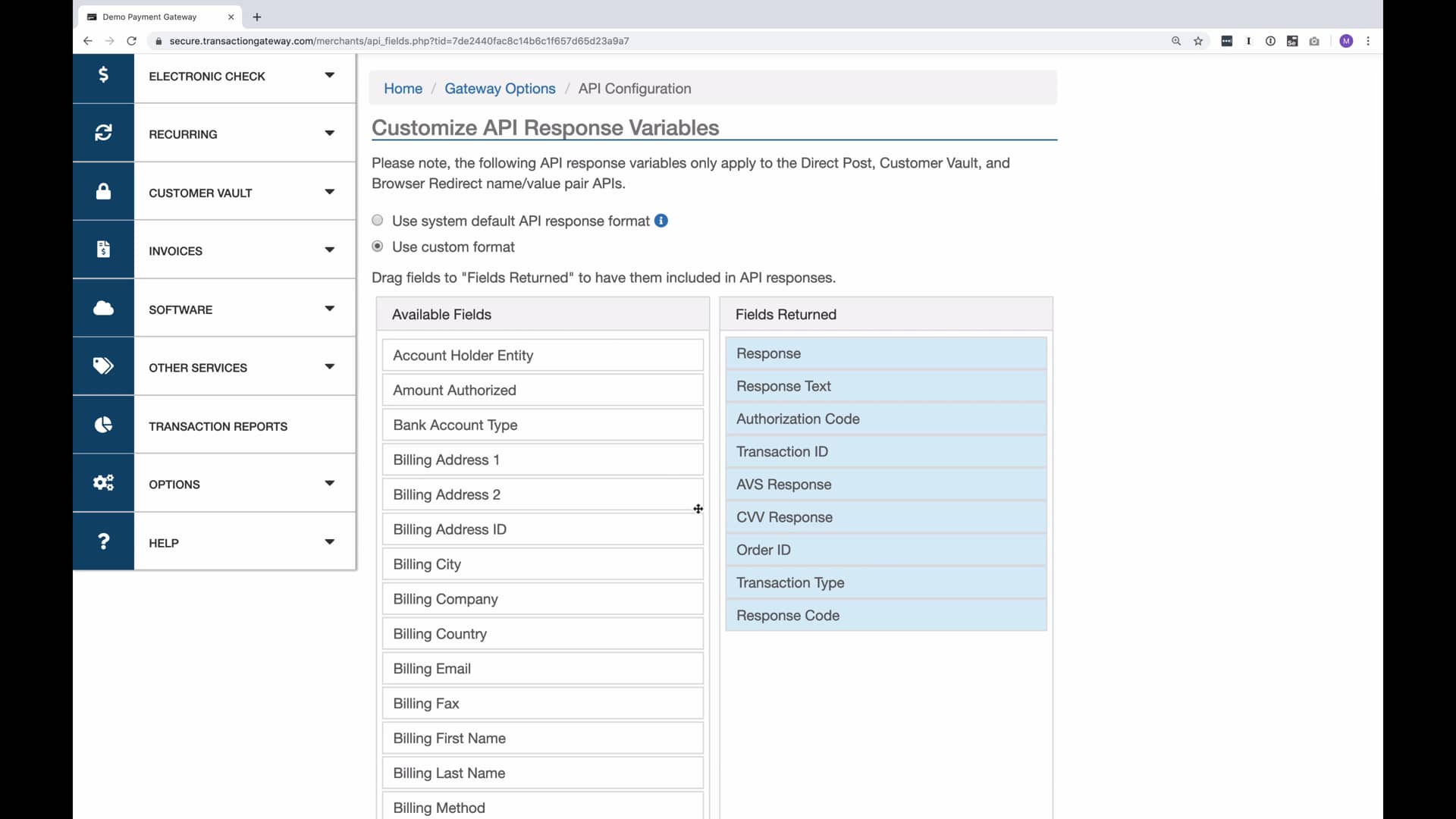Select the Transaction ID returned field
This screenshot has width=1456, height=819.
coord(886,451)
